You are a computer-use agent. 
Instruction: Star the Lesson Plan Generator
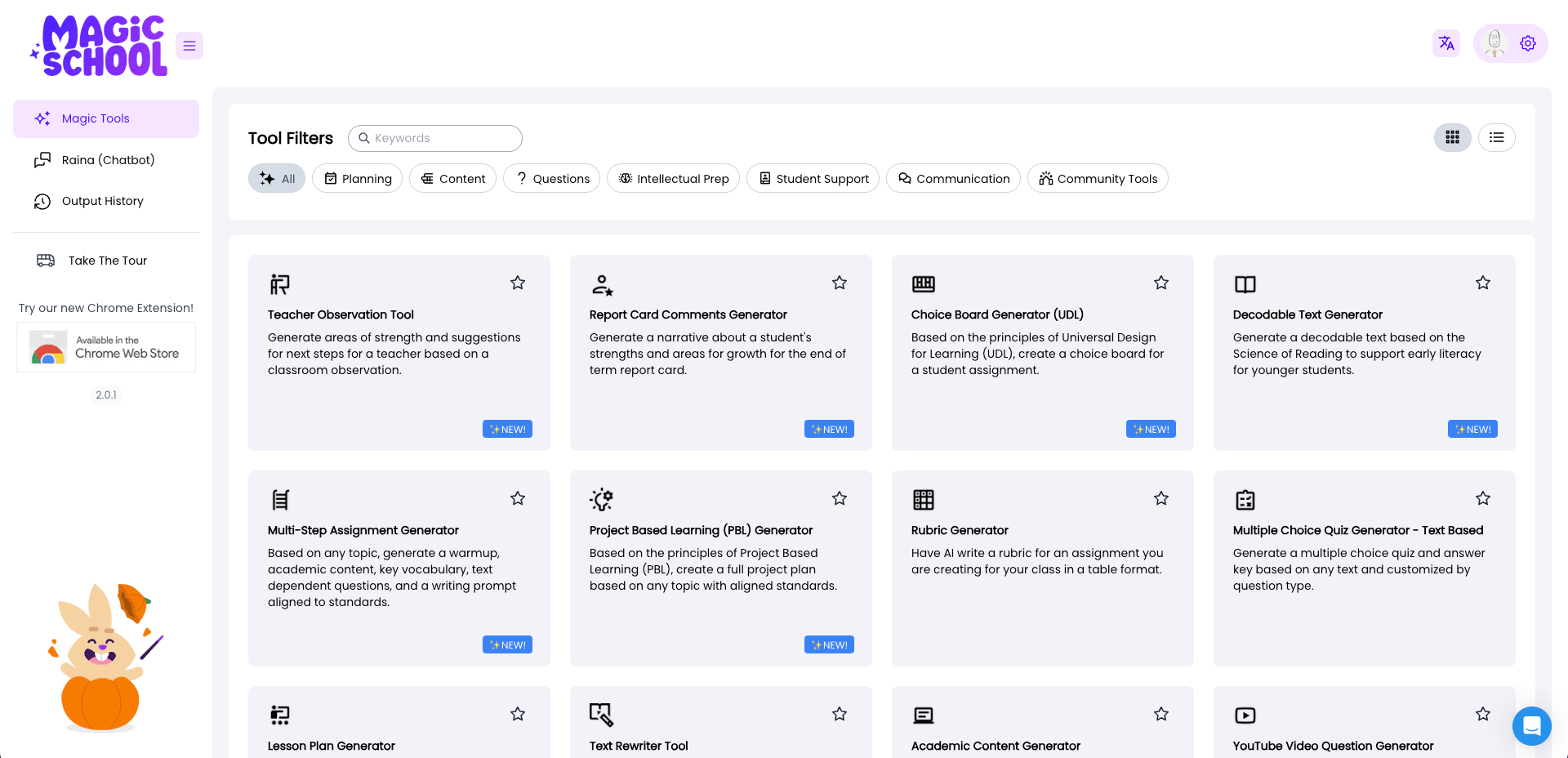(518, 714)
